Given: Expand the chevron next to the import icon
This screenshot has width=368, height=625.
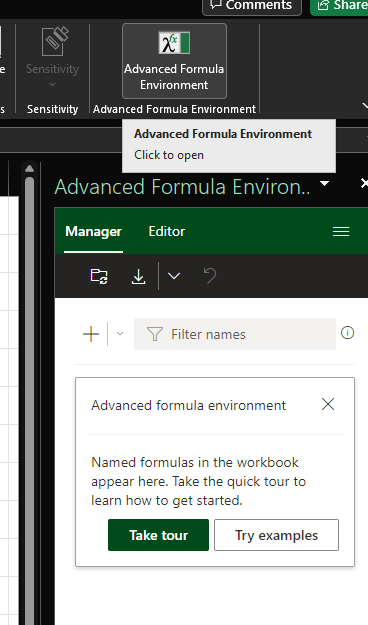Looking at the screenshot, I should 174,276.
